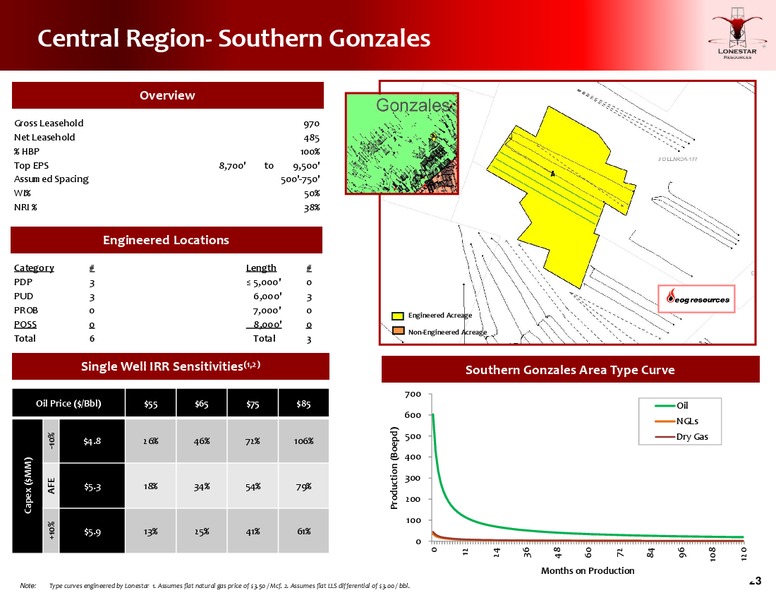The width and height of the screenshot is (776, 600).
Task: Select the Southern Gonzales Area Type Curve header
Action: [x=570, y=370]
